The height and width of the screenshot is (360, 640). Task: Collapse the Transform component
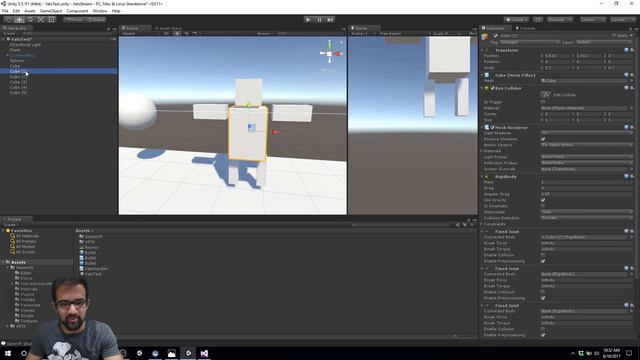click(x=482, y=50)
